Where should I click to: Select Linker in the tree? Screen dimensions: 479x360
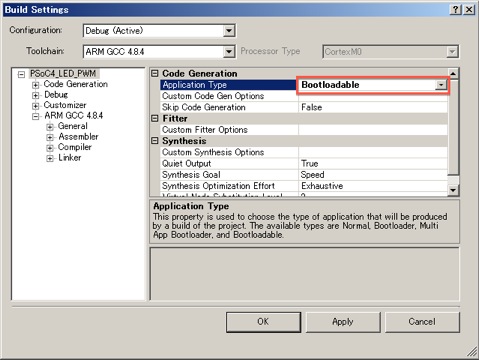pos(70,158)
